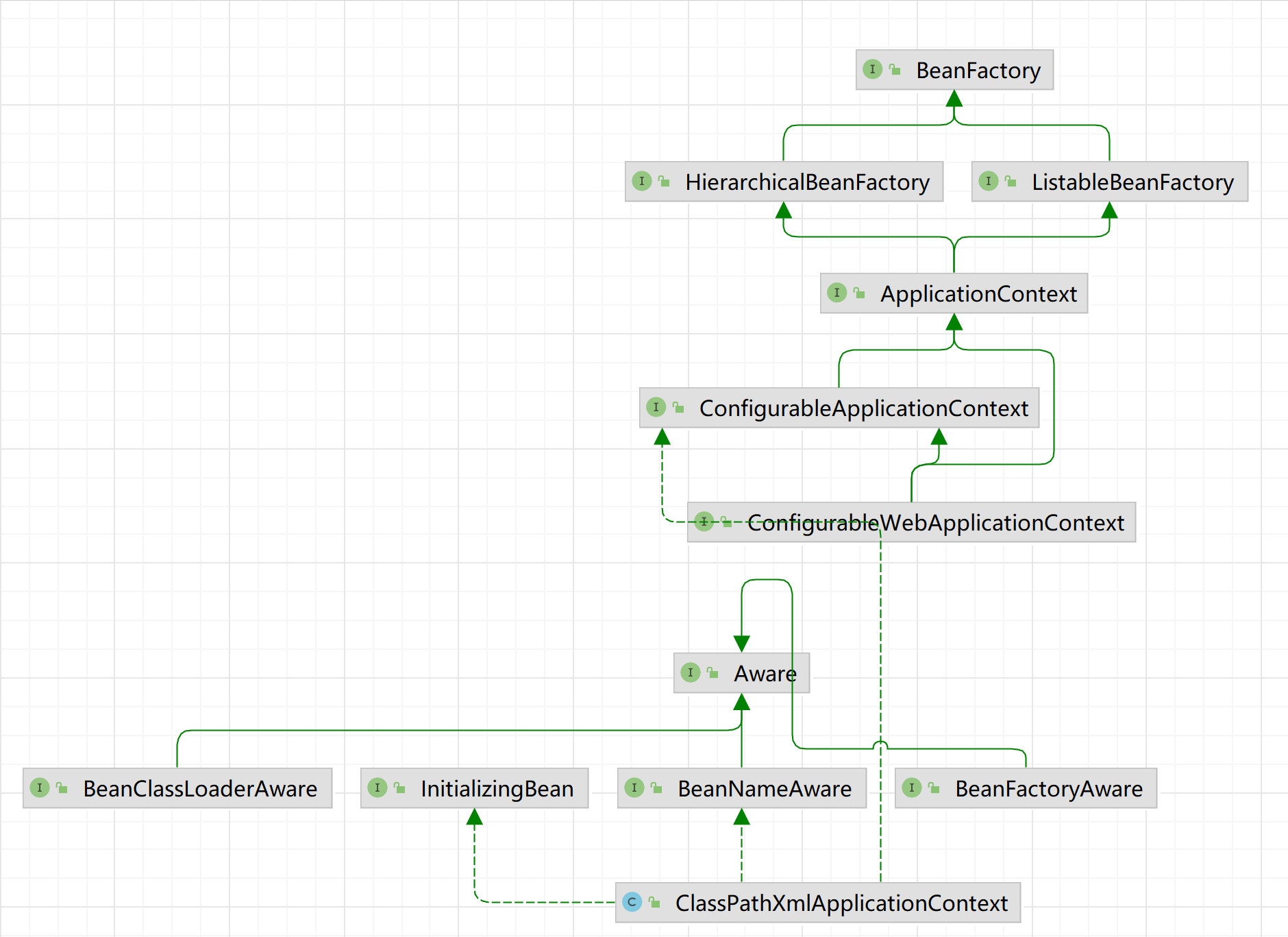Click the lock icon beside ConfigurableApplicationContext
This screenshot has width=1288, height=937.
pyautogui.click(x=678, y=407)
